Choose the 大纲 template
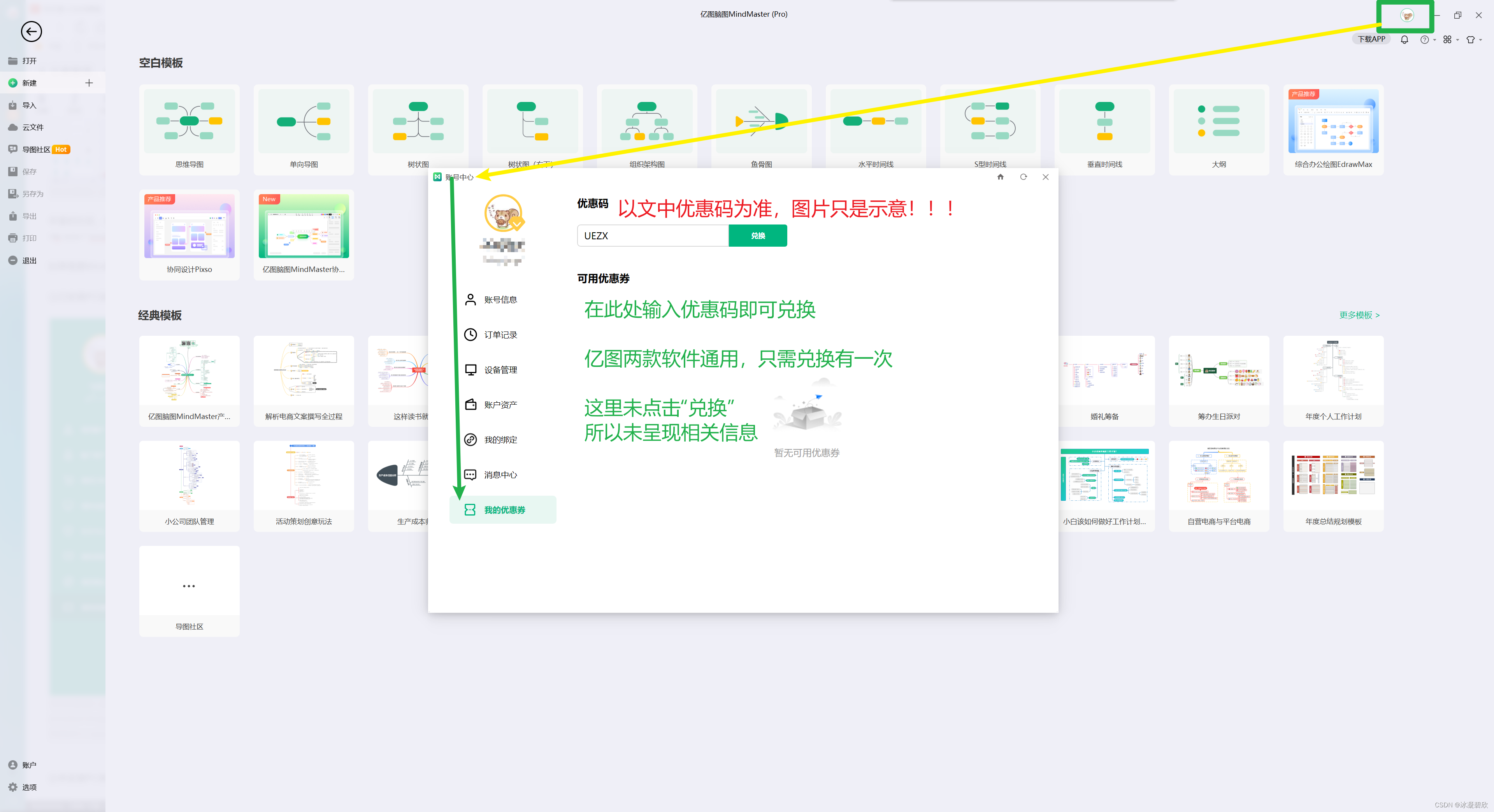The width and height of the screenshot is (1494, 812). coord(1219,130)
